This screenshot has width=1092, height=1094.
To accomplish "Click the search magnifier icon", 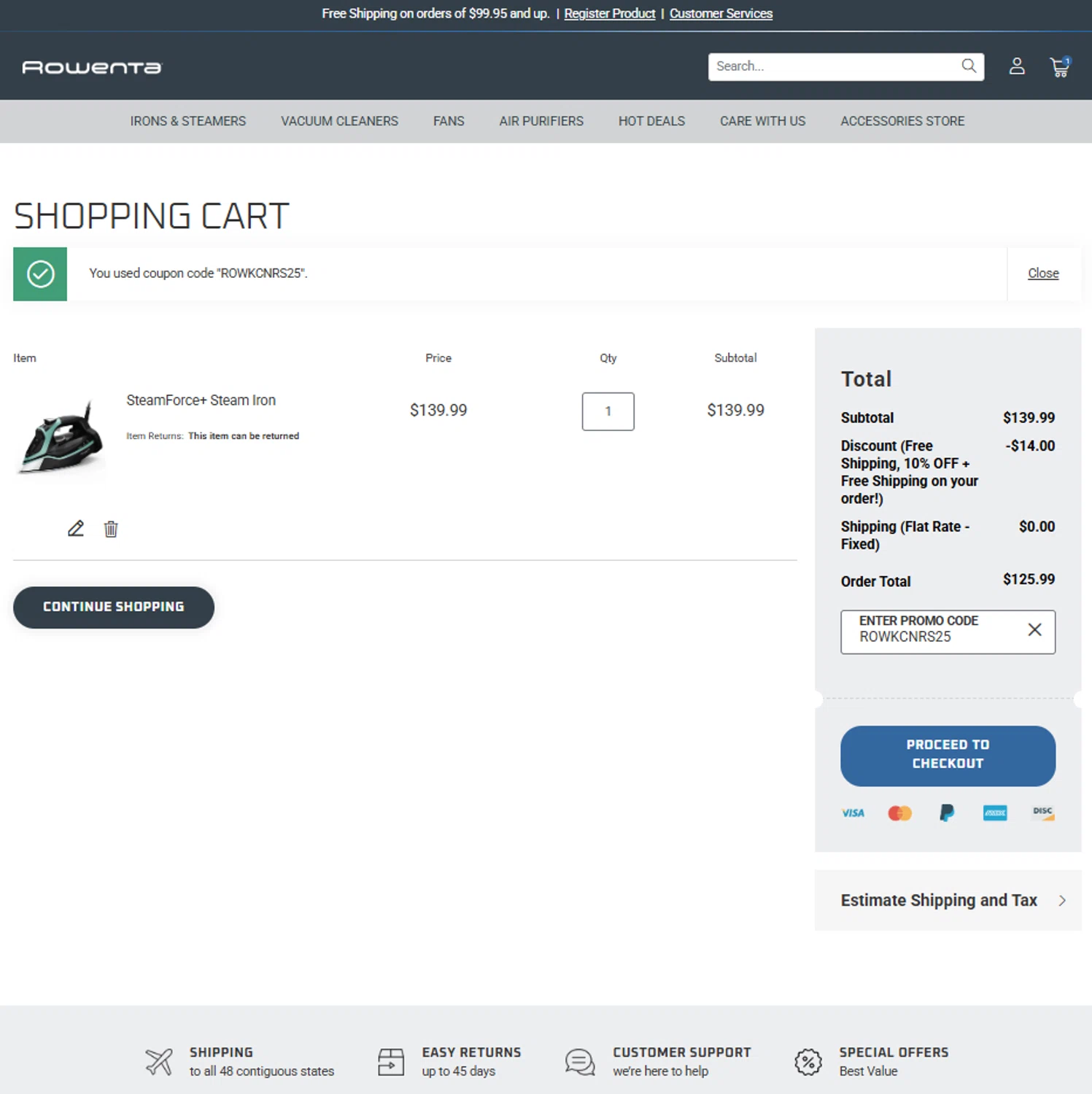I will (x=969, y=66).
